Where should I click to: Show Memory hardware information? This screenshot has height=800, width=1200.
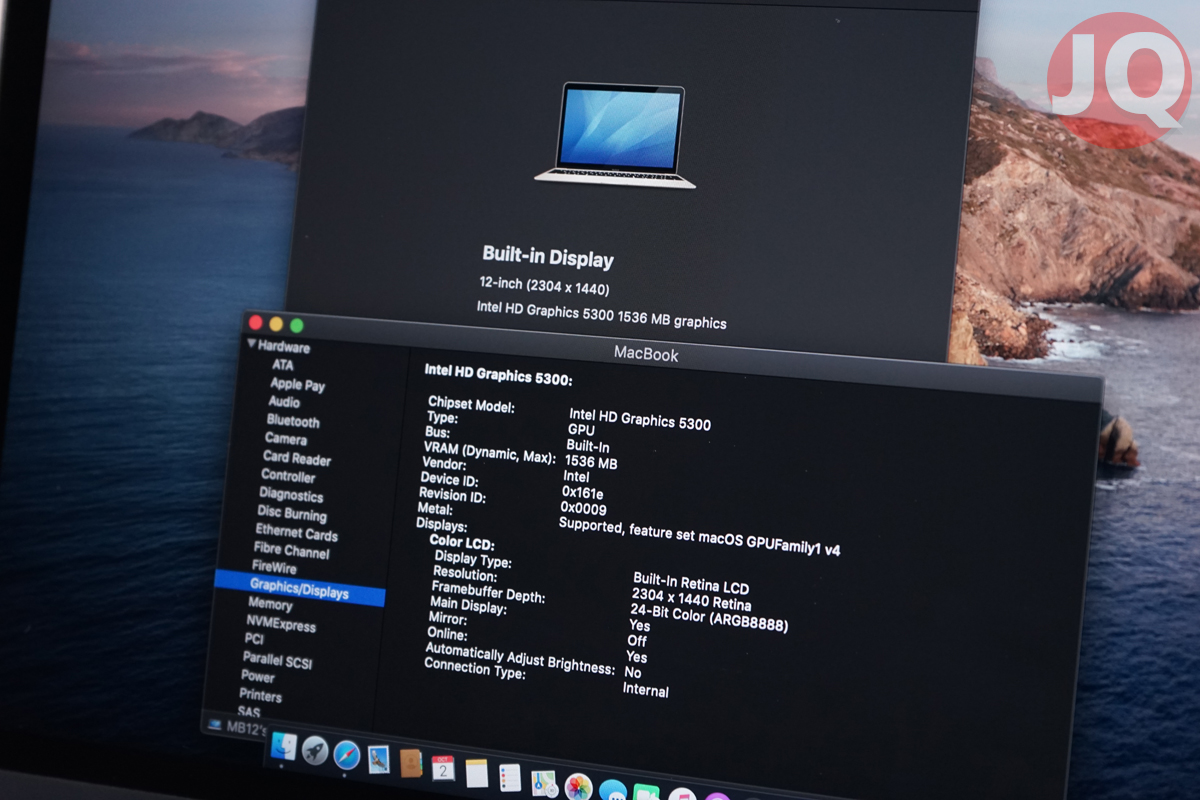pos(270,605)
